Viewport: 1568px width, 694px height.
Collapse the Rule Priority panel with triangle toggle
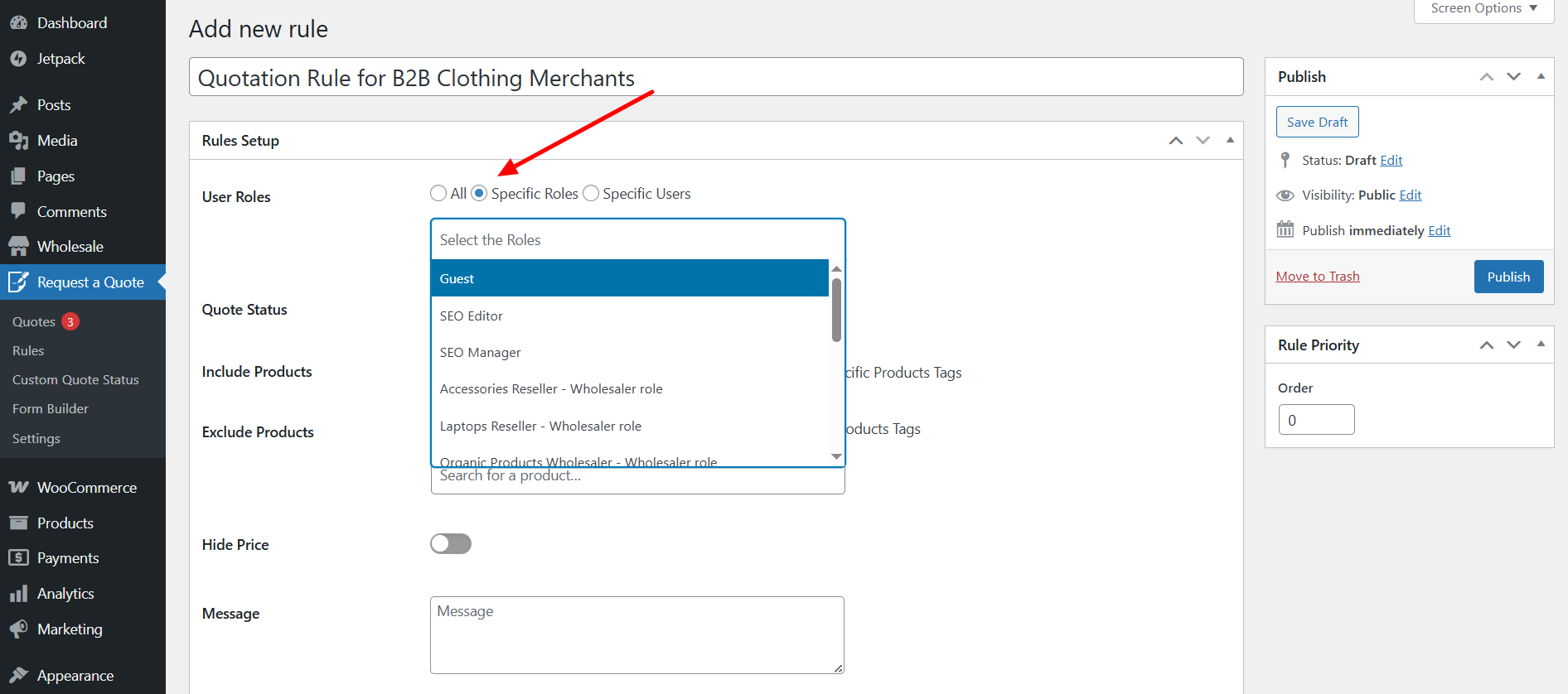(x=1541, y=345)
